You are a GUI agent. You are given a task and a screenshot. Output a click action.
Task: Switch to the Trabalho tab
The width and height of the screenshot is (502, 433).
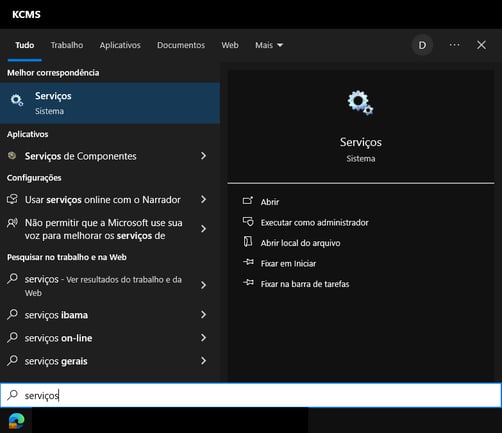(67, 45)
